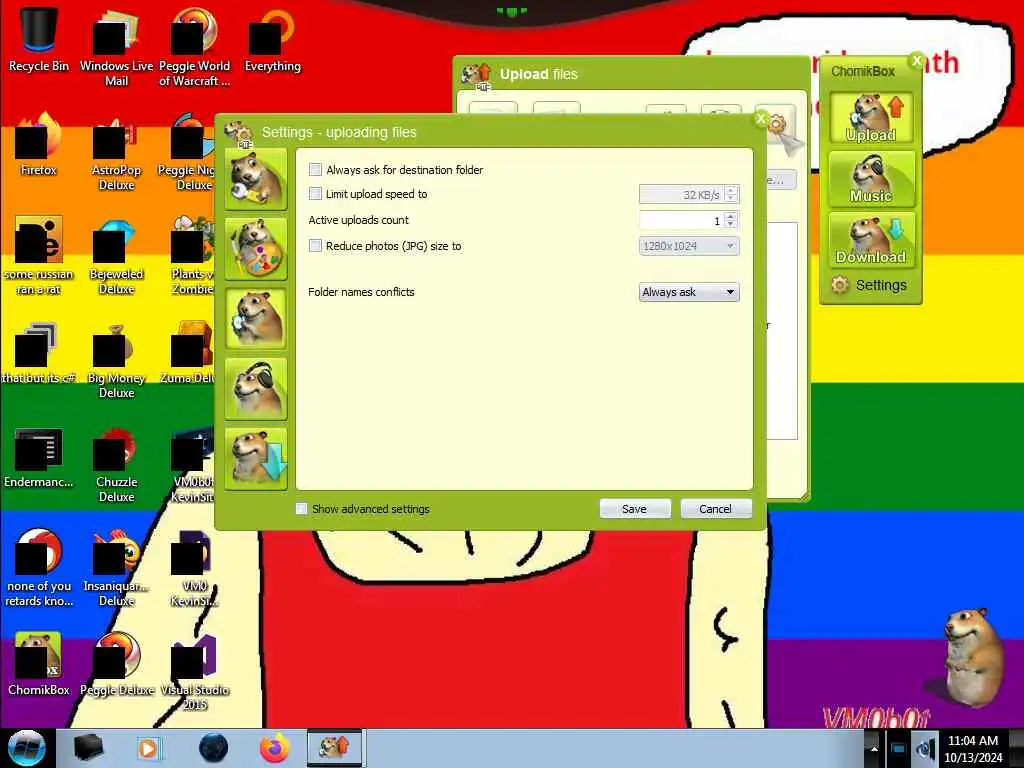Open the hamster tab below the palette tab

pyautogui.click(x=256, y=319)
